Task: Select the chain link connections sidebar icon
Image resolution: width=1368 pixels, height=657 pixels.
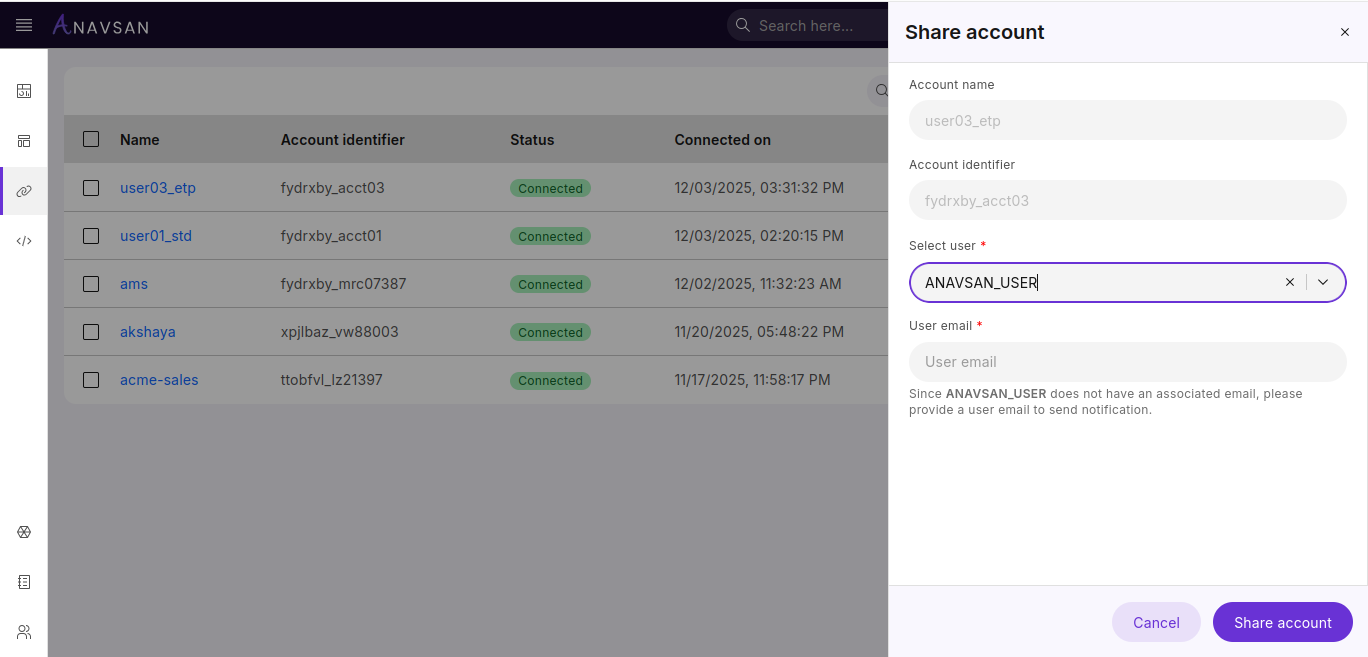Action: pyautogui.click(x=24, y=191)
